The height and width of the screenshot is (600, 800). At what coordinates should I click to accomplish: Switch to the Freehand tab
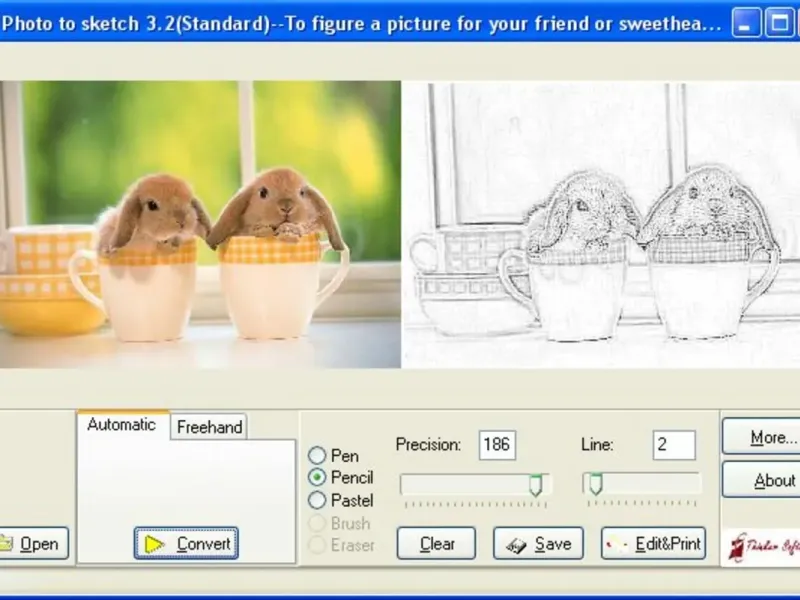(x=209, y=427)
